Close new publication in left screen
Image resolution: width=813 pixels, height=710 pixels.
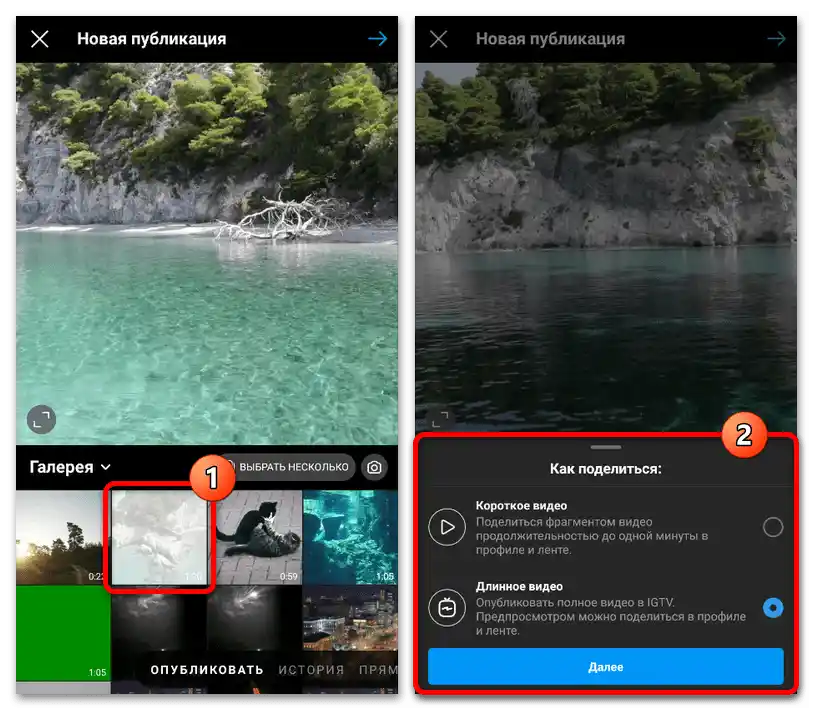point(40,39)
